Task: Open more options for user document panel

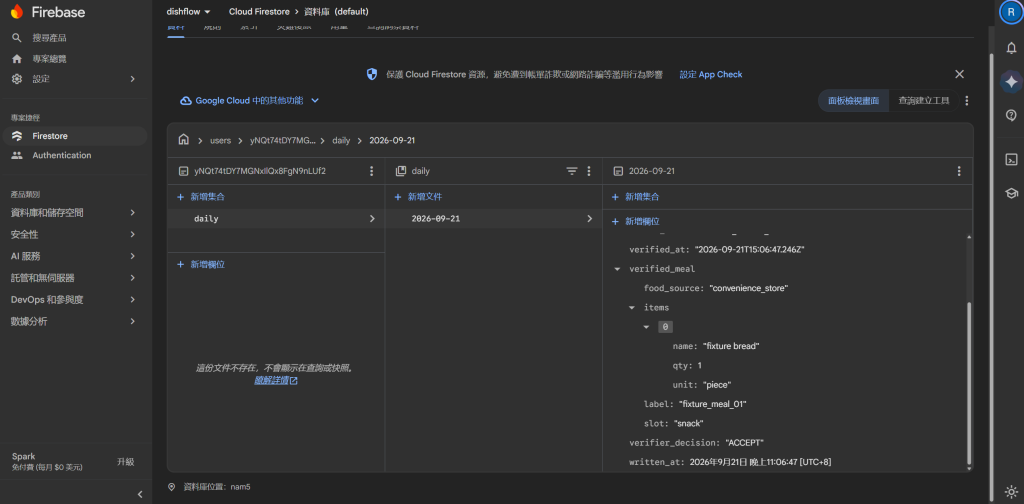Action: pos(372,171)
